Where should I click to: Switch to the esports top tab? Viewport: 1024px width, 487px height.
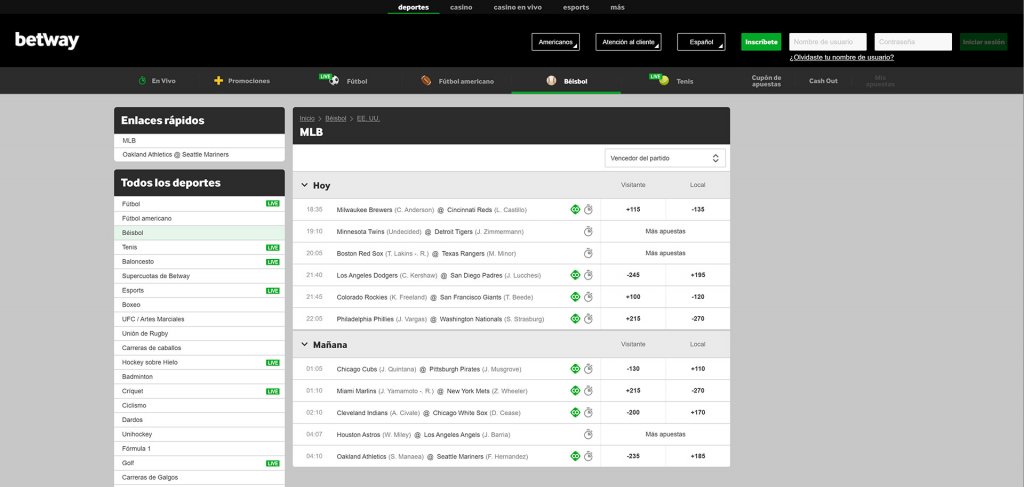coord(576,7)
